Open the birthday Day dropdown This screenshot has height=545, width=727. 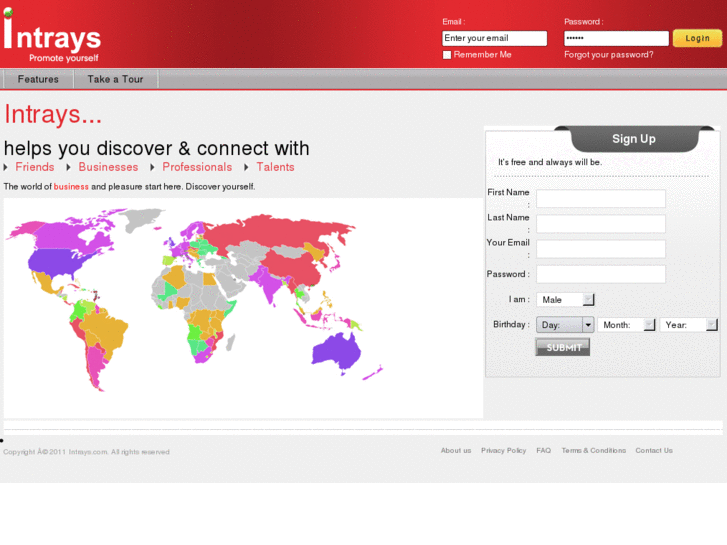pyautogui.click(x=565, y=325)
